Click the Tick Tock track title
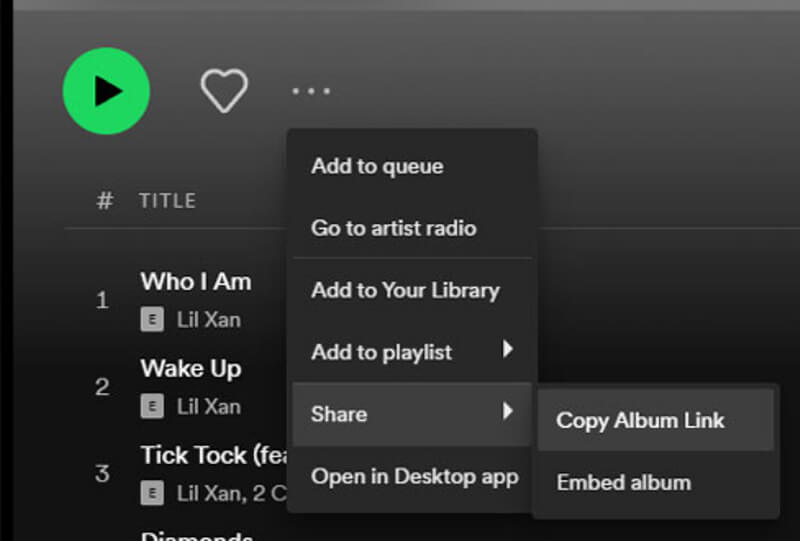The width and height of the screenshot is (800, 541). 212,455
